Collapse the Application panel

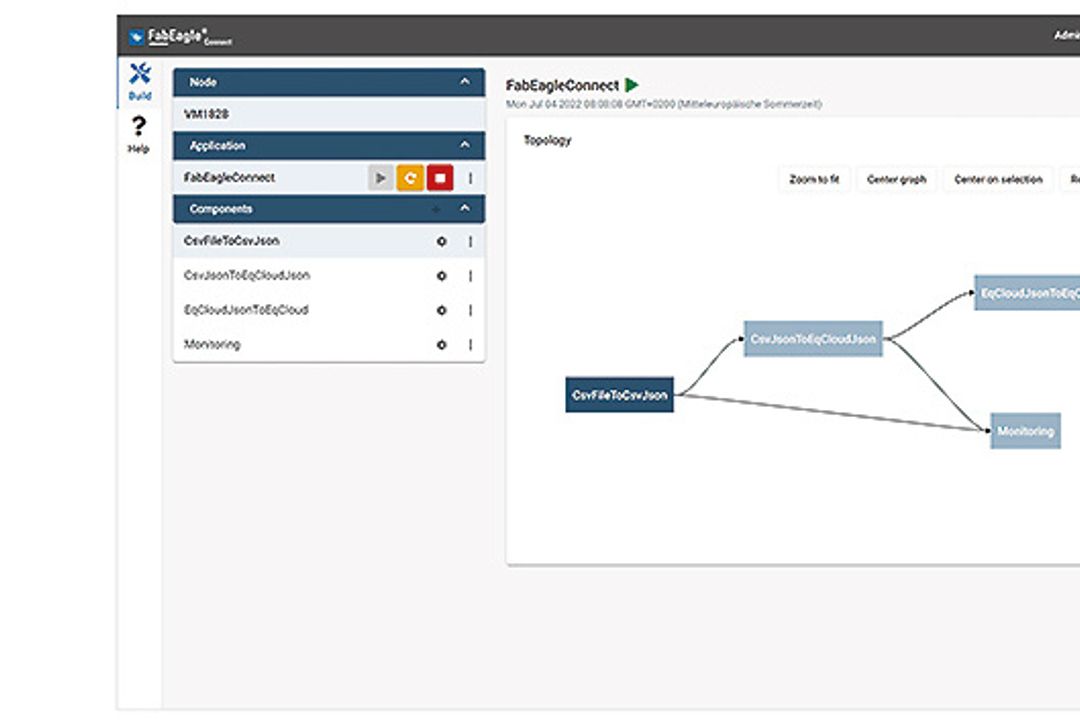(x=465, y=145)
